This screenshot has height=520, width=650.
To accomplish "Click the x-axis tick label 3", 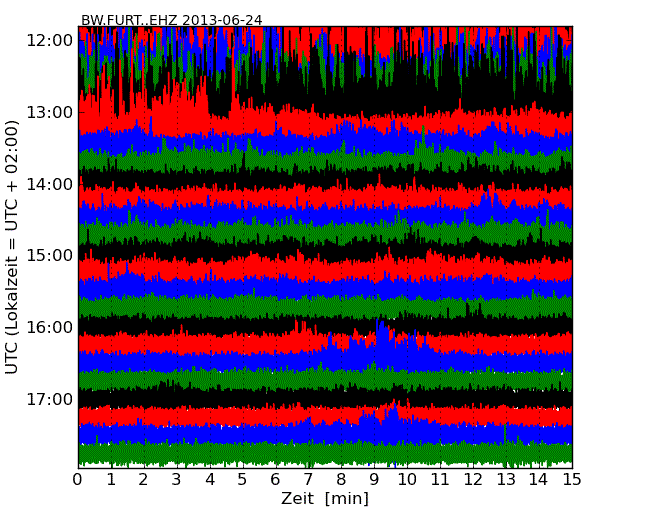I will tap(177, 480).
